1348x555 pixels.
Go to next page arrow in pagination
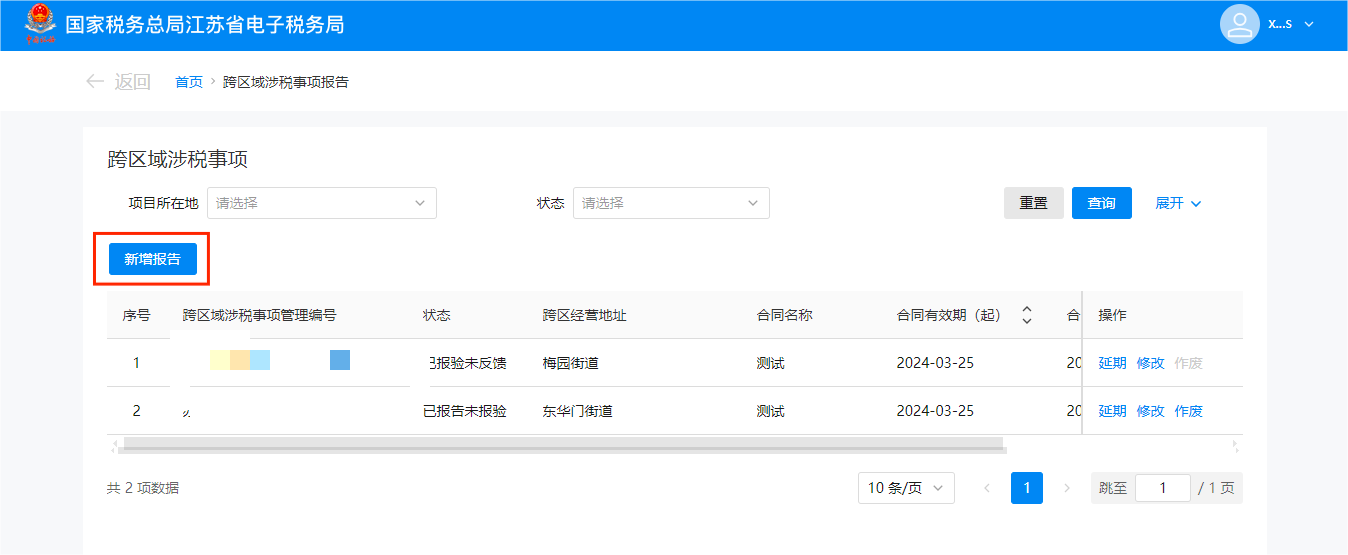(x=1067, y=488)
